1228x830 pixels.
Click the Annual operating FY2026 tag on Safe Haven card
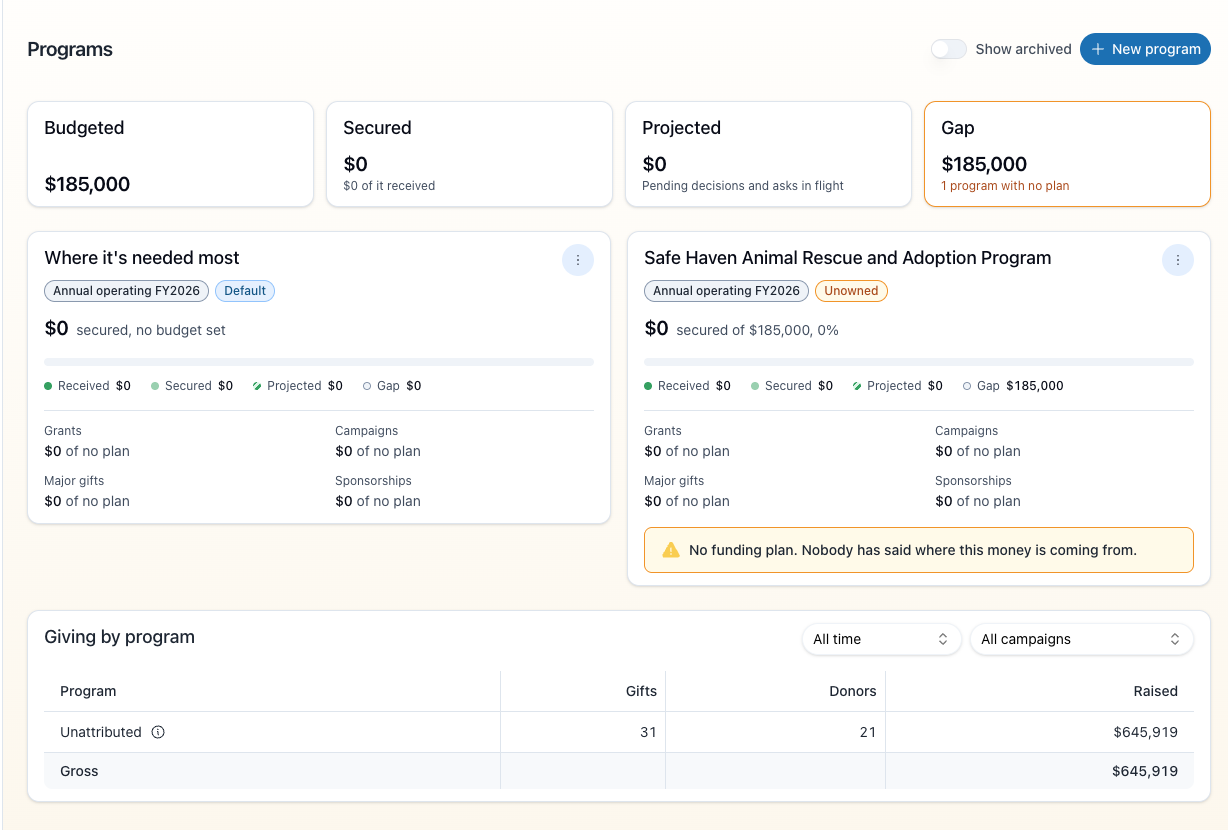(727, 291)
